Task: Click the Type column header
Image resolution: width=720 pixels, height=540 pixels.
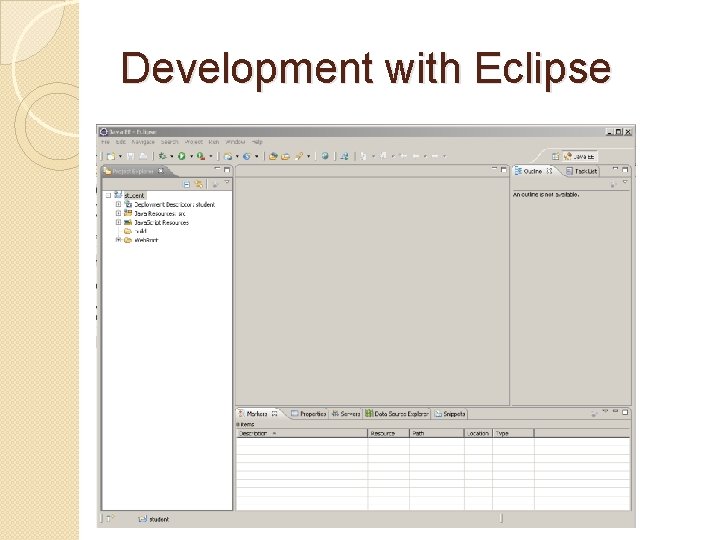Action: 513,433
